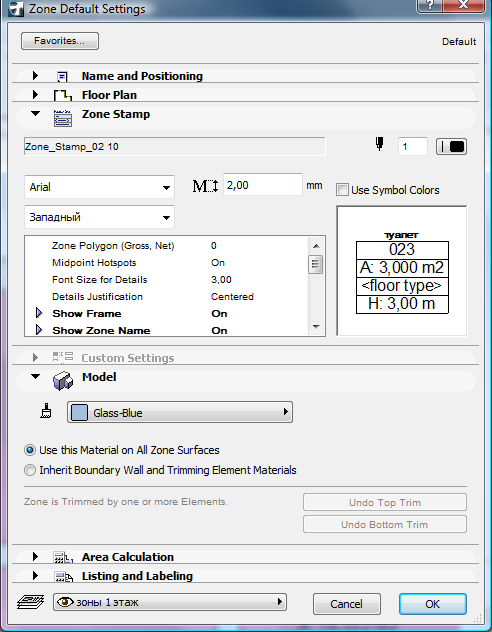Expand the Show Frame parameter triangle
This screenshot has width=492, height=632.
(39, 313)
